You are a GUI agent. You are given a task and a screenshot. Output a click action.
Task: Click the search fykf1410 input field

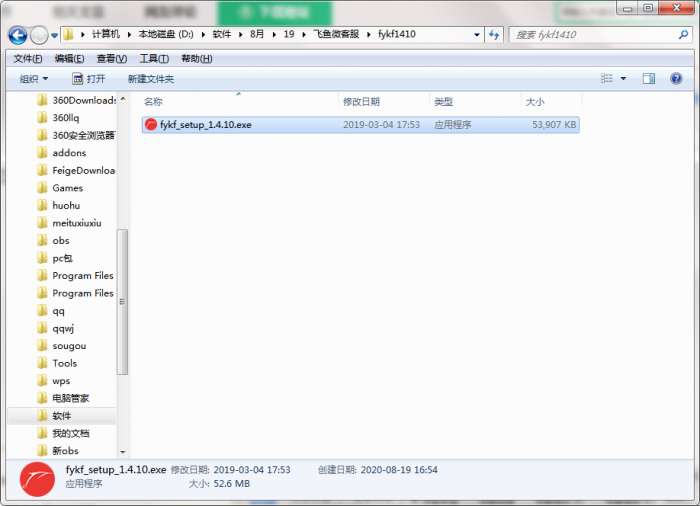pyautogui.click(x=594, y=35)
